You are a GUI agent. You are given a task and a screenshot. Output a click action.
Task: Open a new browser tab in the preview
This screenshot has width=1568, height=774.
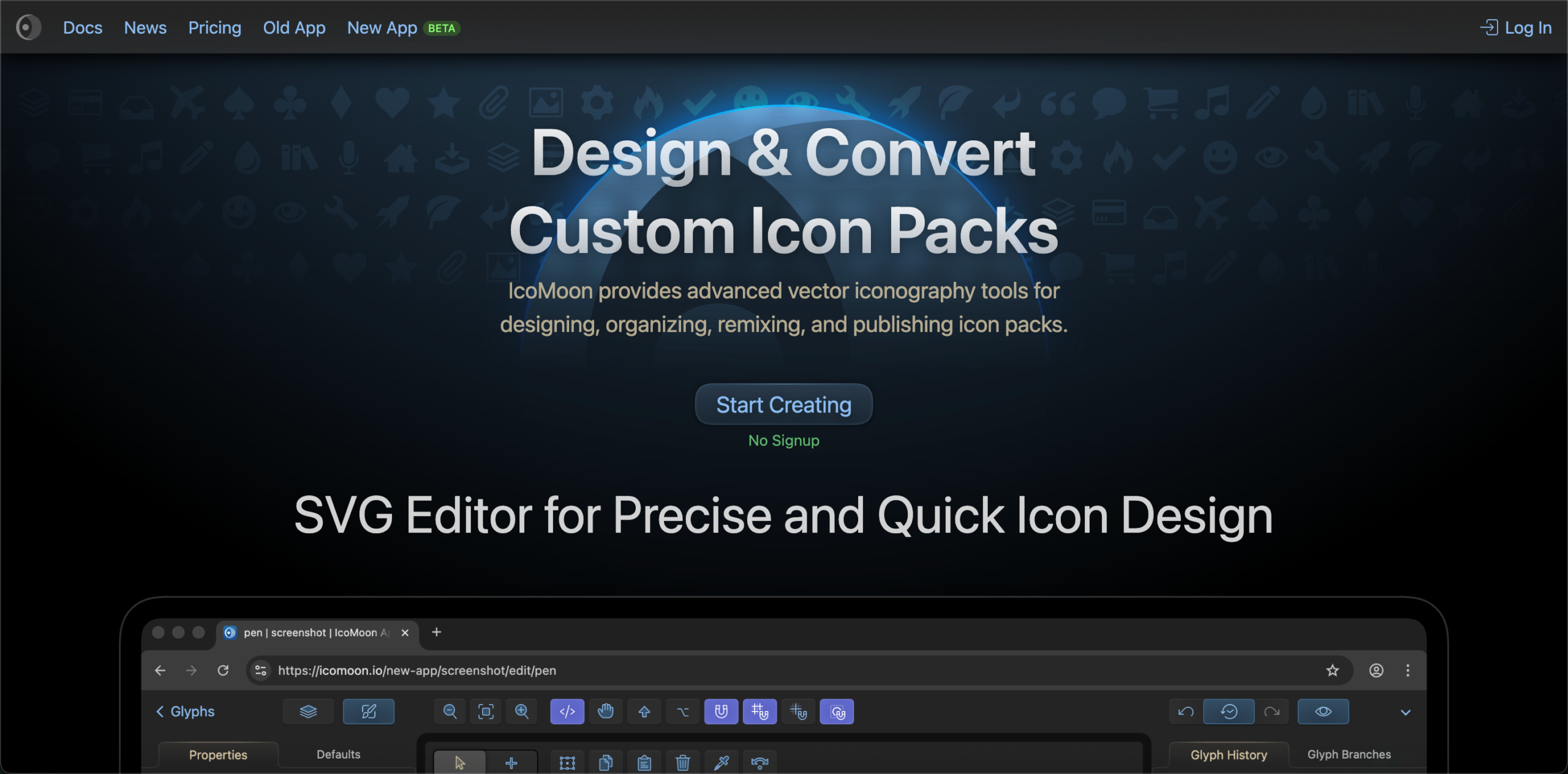click(437, 632)
